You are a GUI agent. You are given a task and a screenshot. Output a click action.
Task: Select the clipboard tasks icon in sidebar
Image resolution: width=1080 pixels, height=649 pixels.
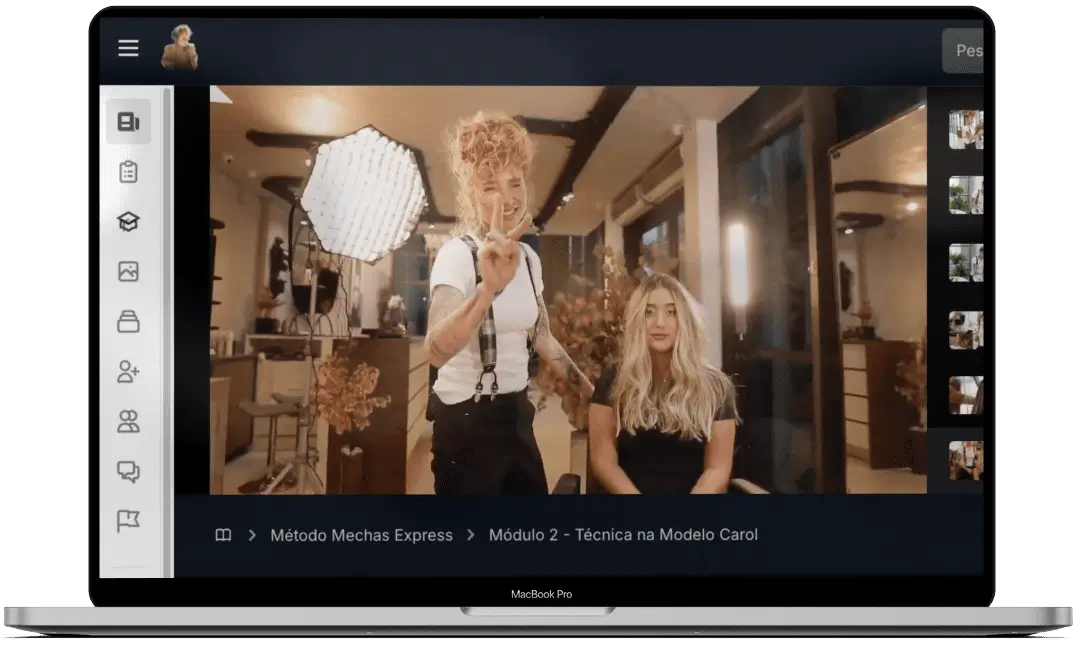tap(128, 172)
